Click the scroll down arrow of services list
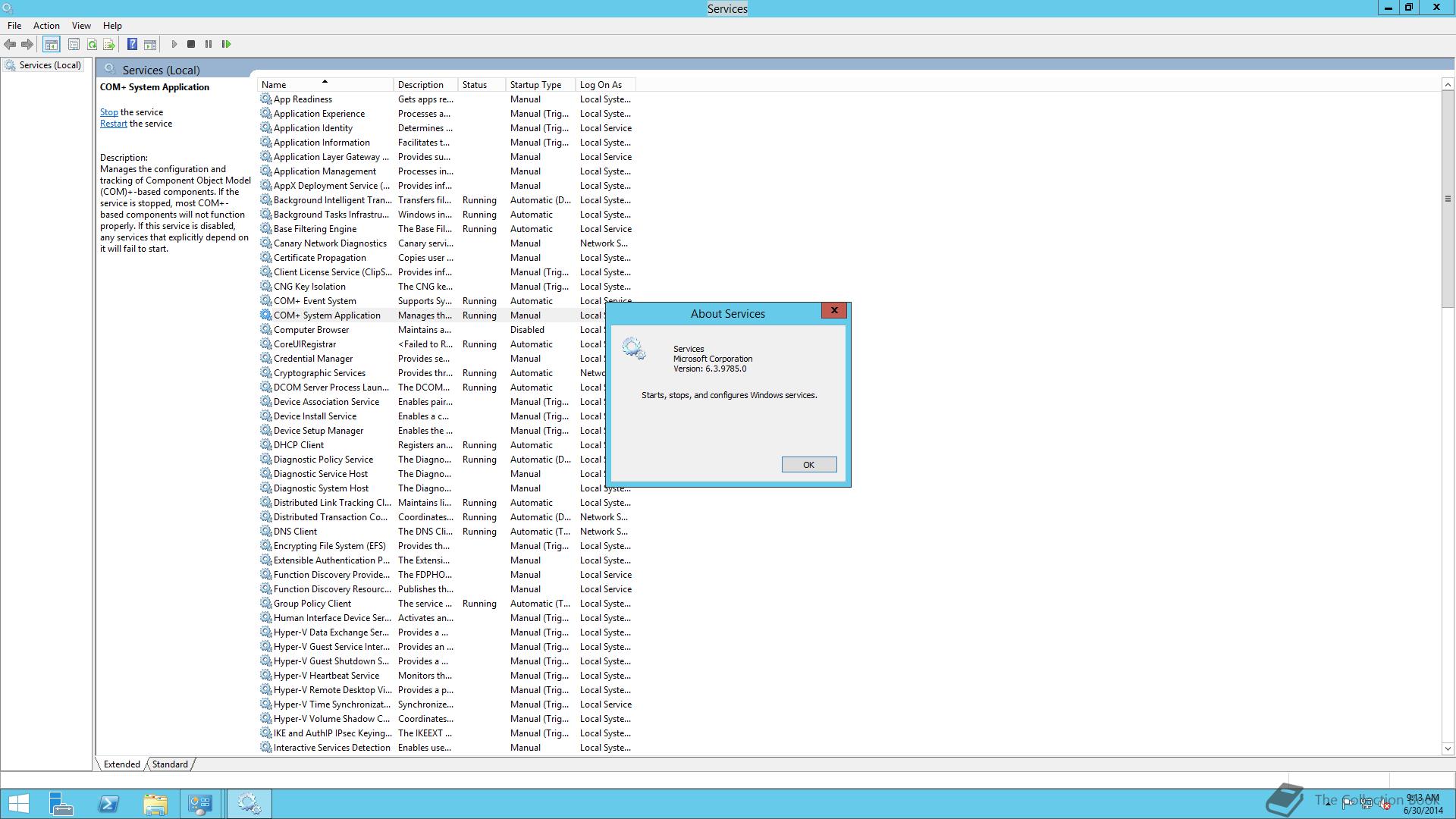The height and width of the screenshot is (819, 1456). (x=1448, y=748)
